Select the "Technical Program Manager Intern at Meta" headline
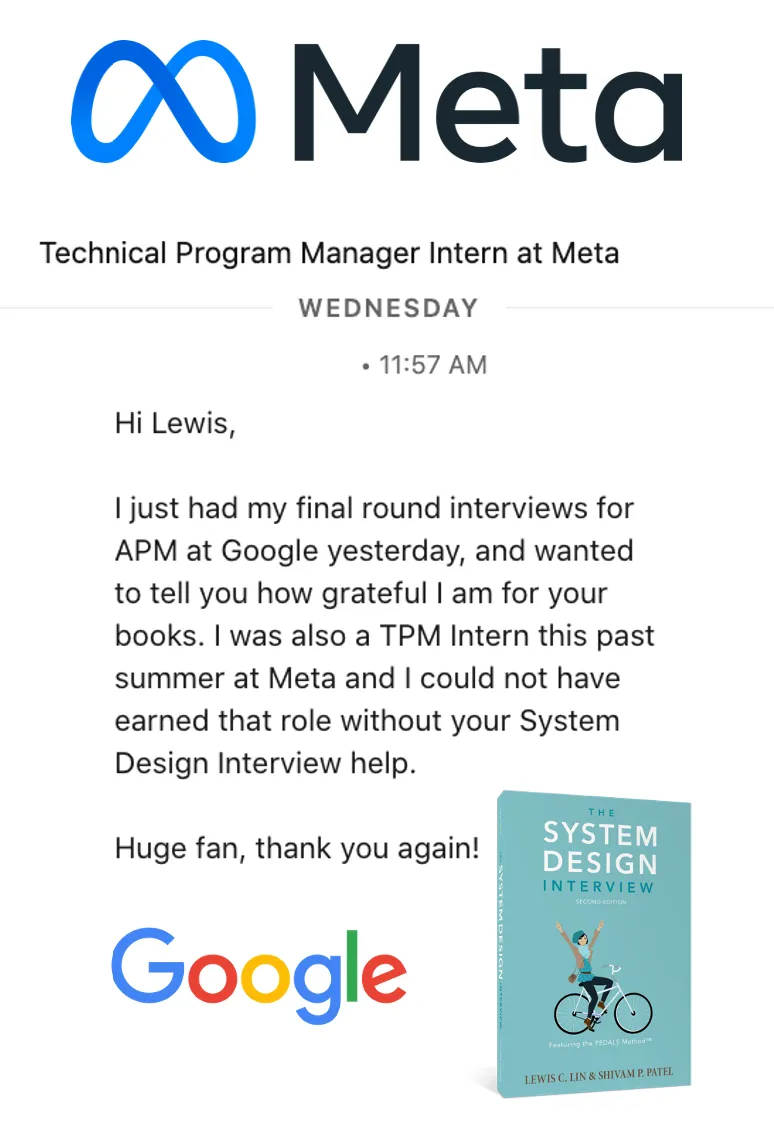The image size is (774, 1127). coord(329,253)
